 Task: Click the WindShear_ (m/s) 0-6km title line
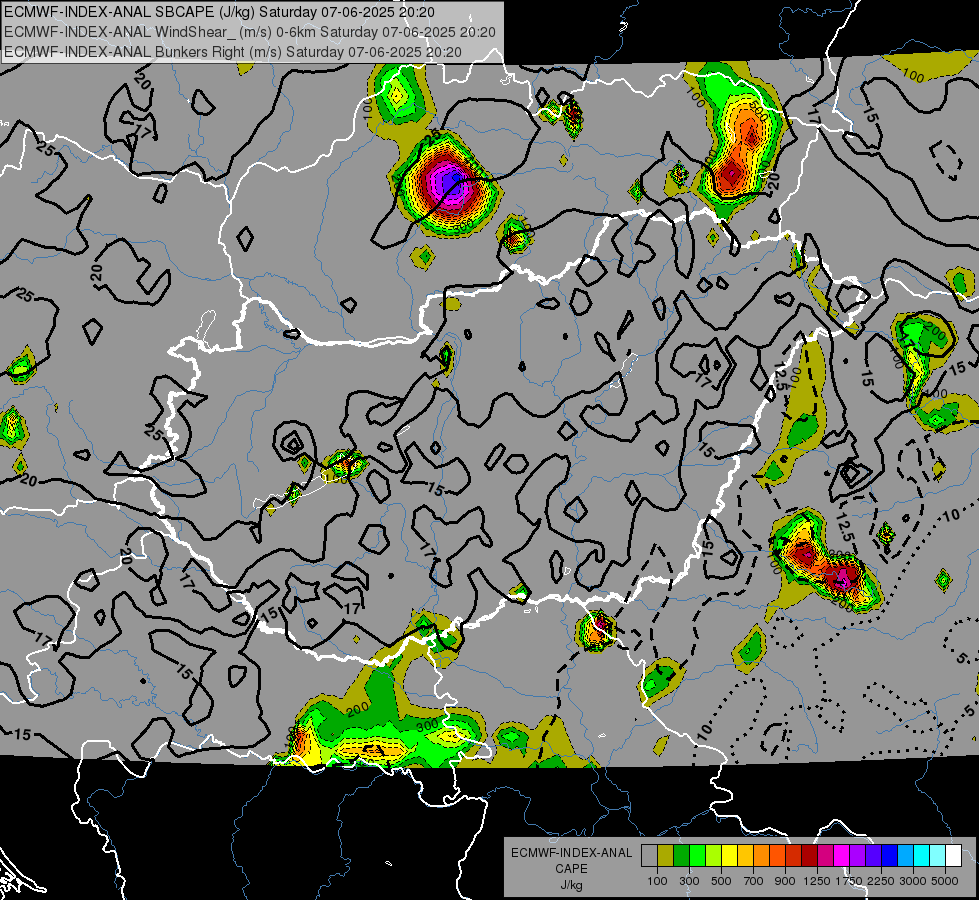pyautogui.click(x=250, y=32)
